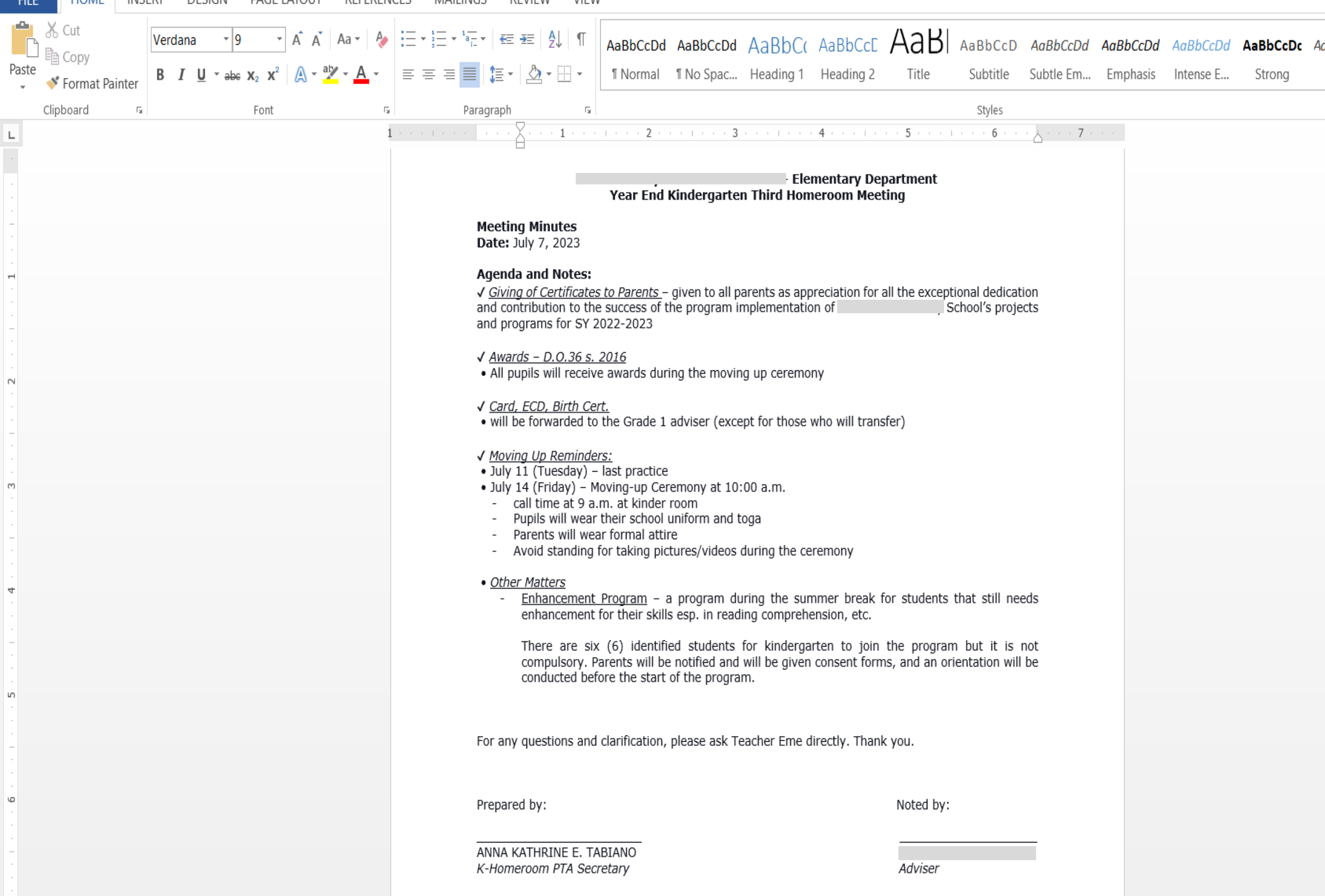Click the Paste button
Image resolution: width=1325 pixels, height=896 pixels.
pyautogui.click(x=22, y=43)
